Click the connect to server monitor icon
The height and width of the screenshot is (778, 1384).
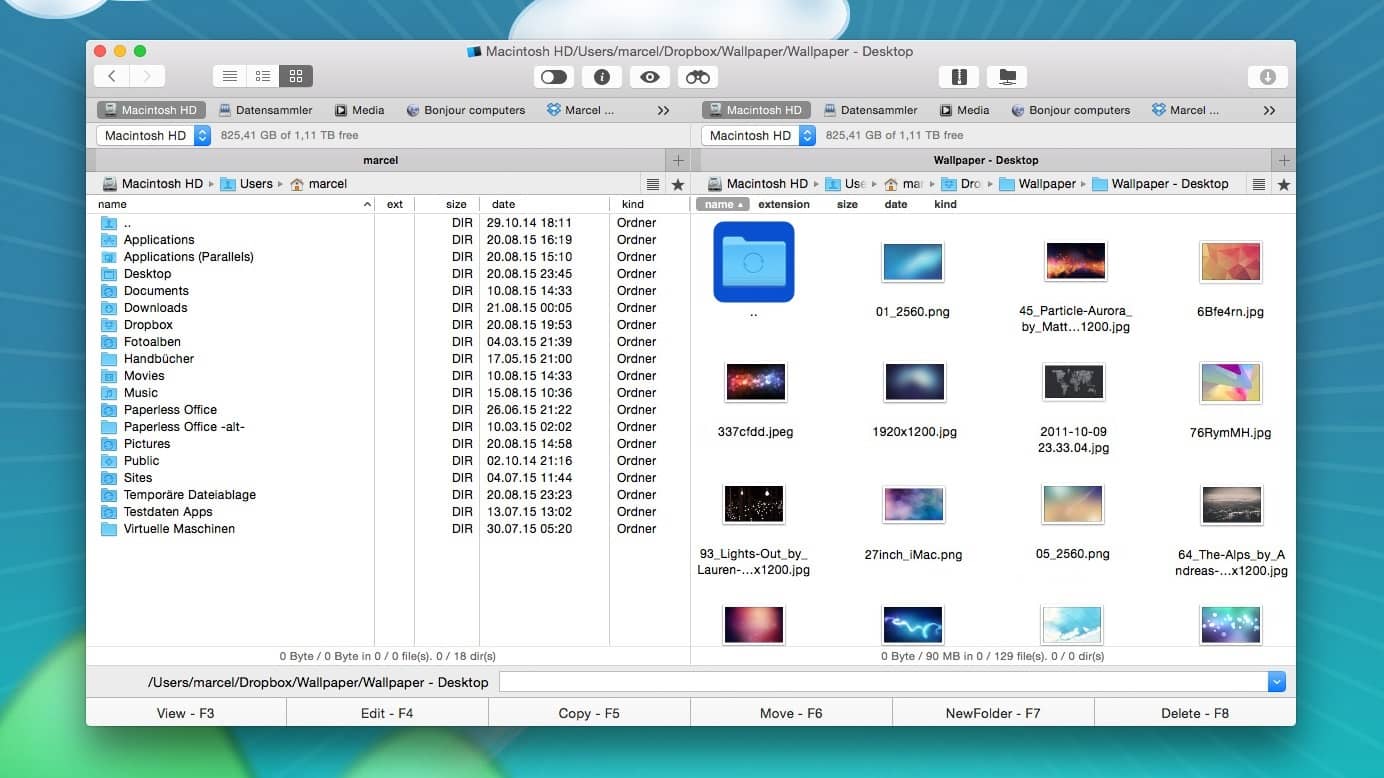click(x=1007, y=77)
